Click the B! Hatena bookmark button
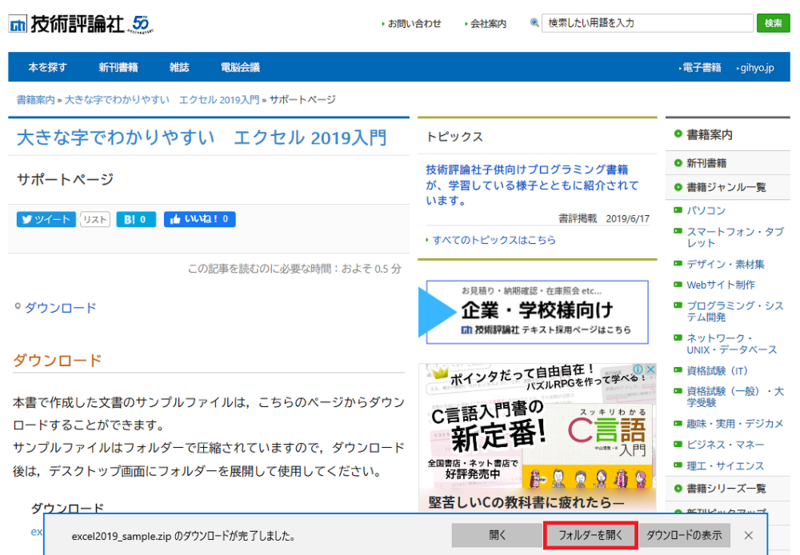800x555 pixels. point(136,219)
